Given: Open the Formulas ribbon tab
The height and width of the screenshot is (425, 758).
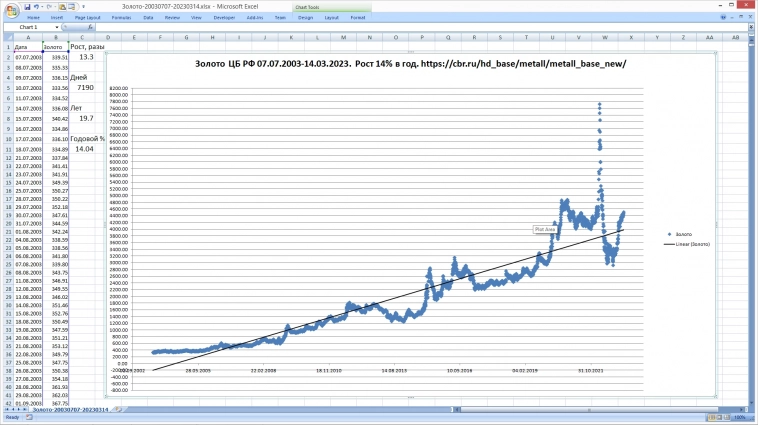Looking at the screenshot, I should [x=121, y=18].
